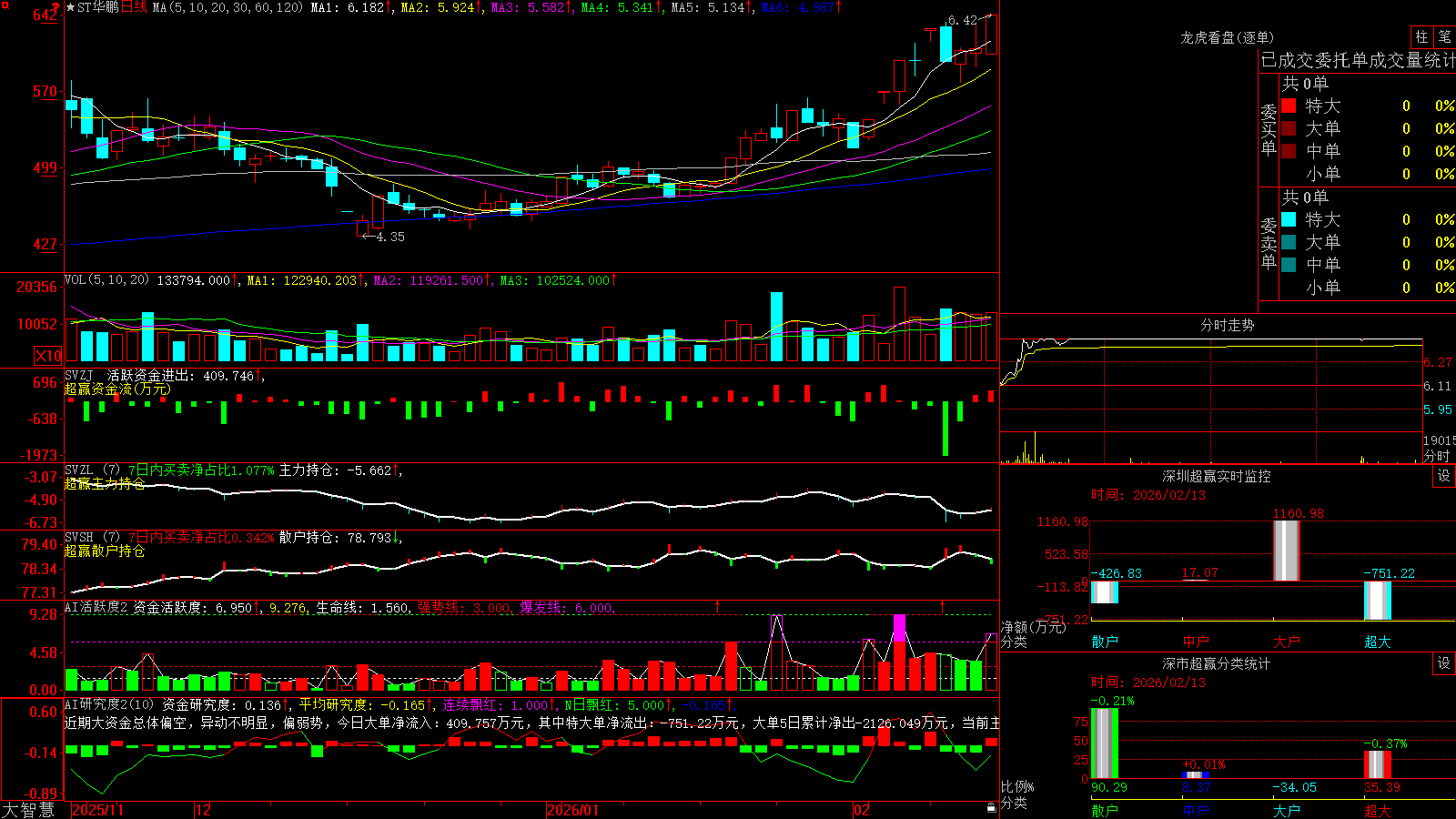The width and height of the screenshot is (1456, 819).
Task: Click the 散户 90.29 percentage bar
Action: click(x=1104, y=743)
